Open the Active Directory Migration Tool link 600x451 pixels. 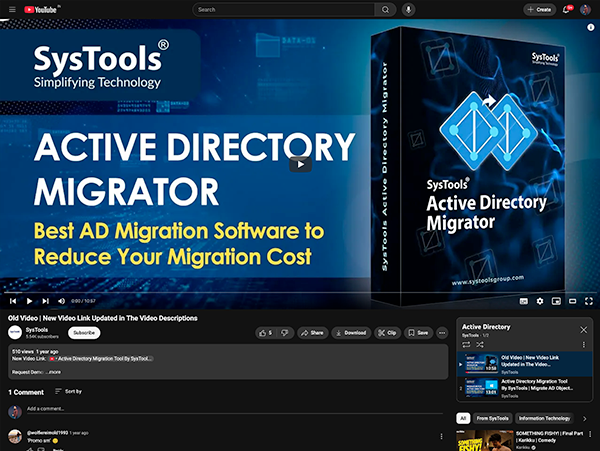pyautogui.click(x=101, y=359)
